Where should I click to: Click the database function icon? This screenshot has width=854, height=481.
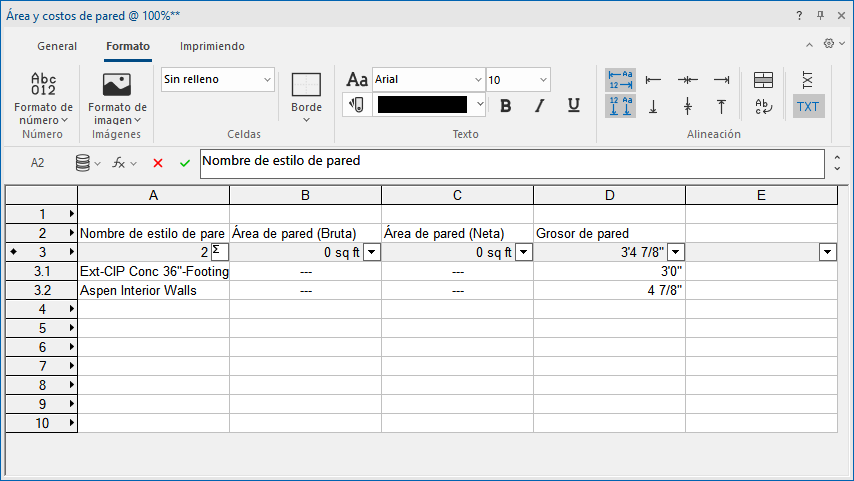[84, 162]
